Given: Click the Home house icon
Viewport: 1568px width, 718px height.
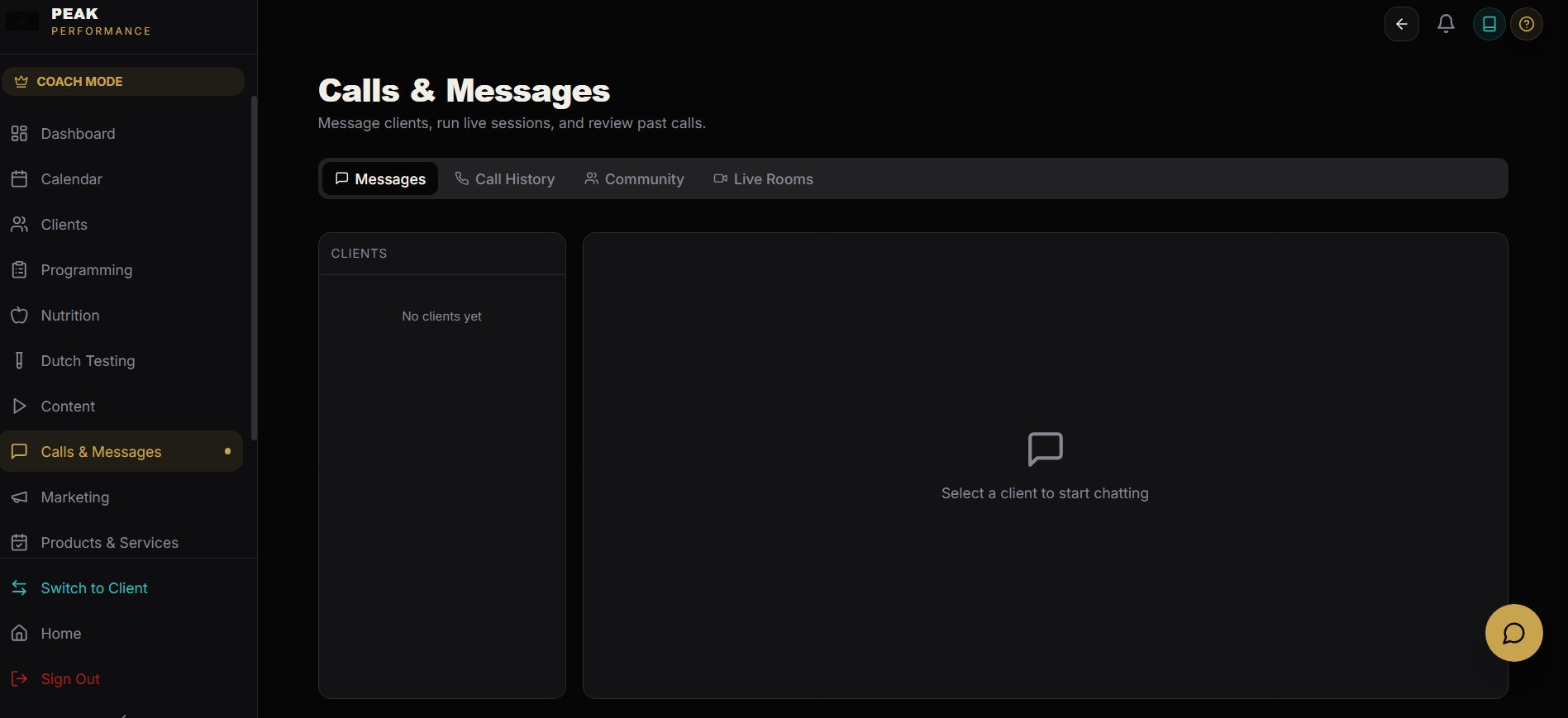Looking at the screenshot, I should coord(19,634).
